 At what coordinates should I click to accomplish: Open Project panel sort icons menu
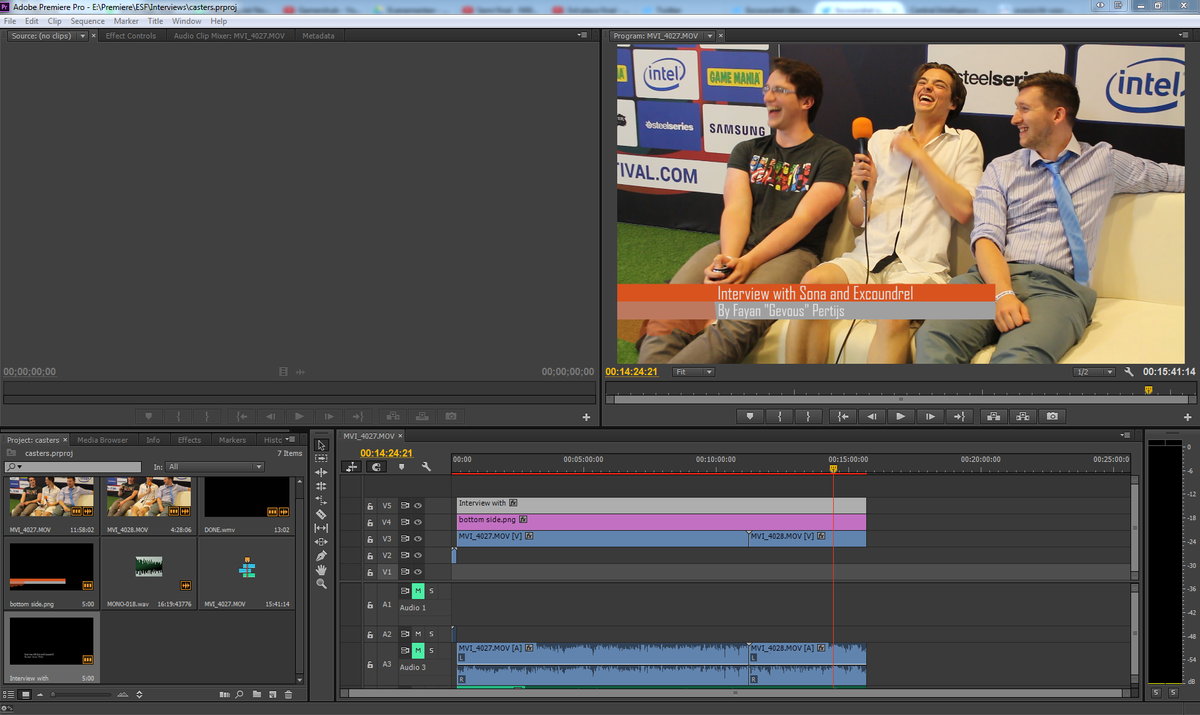pos(139,694)
